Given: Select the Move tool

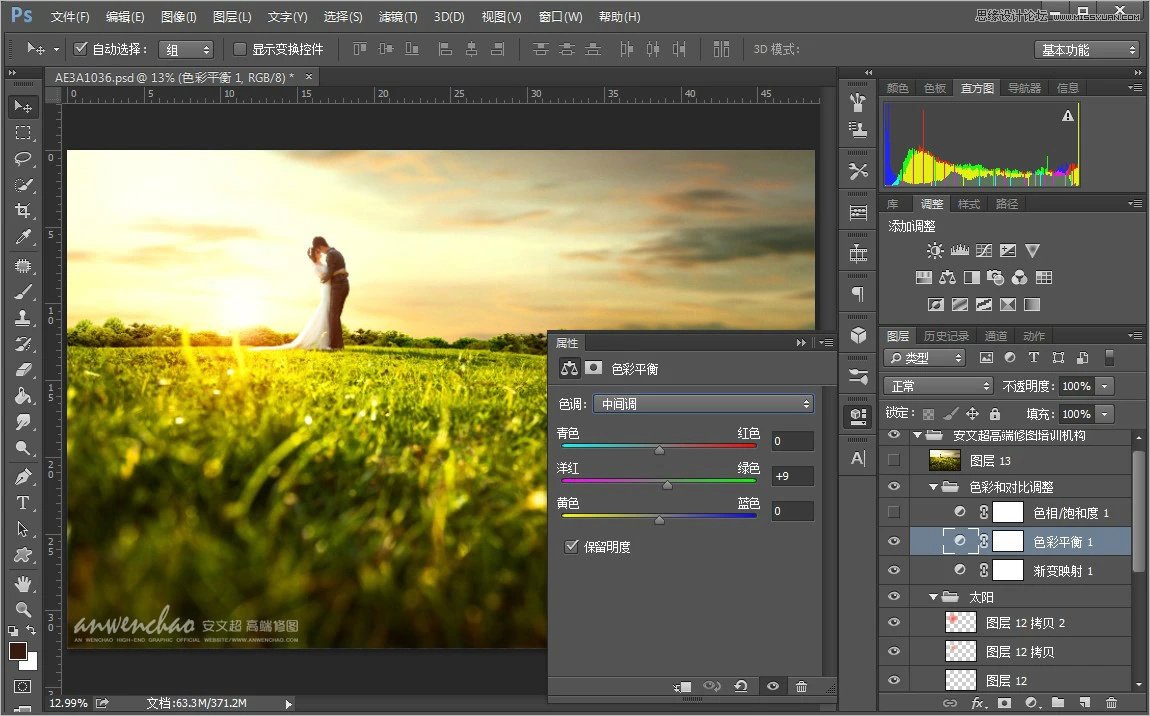Looking at the screenshot, I should tap(22, 107).
